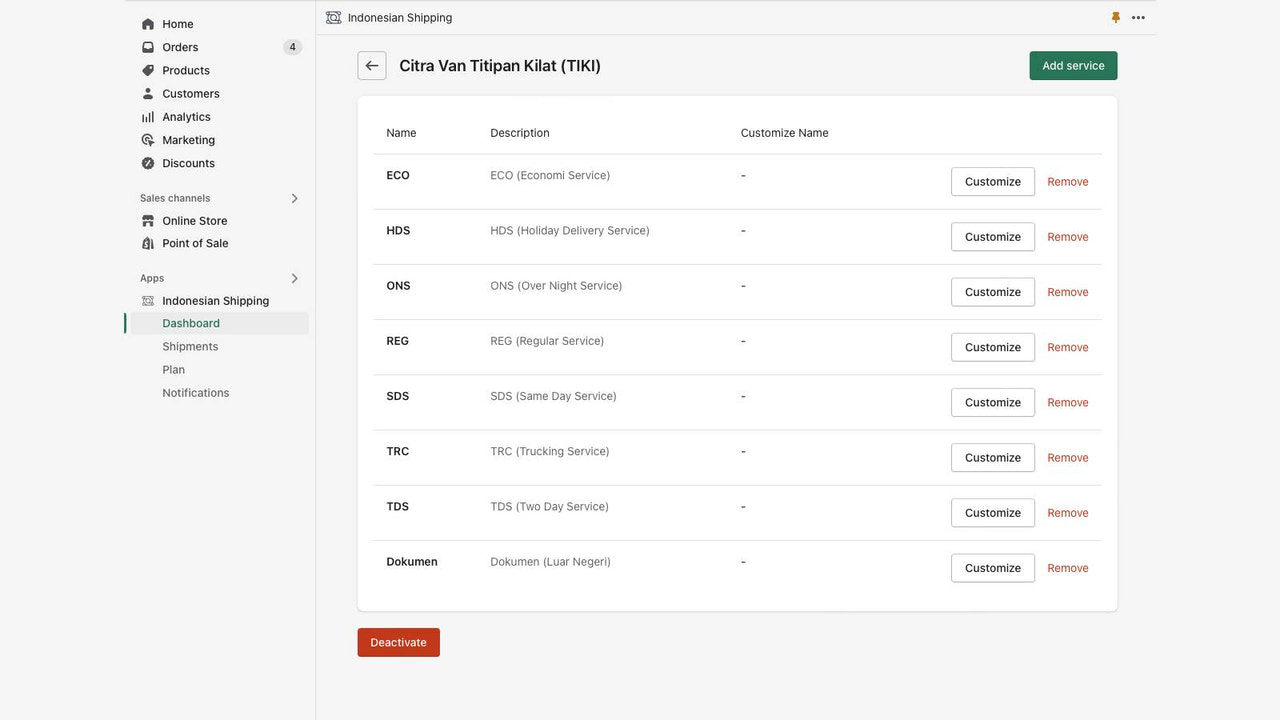Customize the TDS service
This screenshot has height=720, width=1280.
[x=993, y=513]
